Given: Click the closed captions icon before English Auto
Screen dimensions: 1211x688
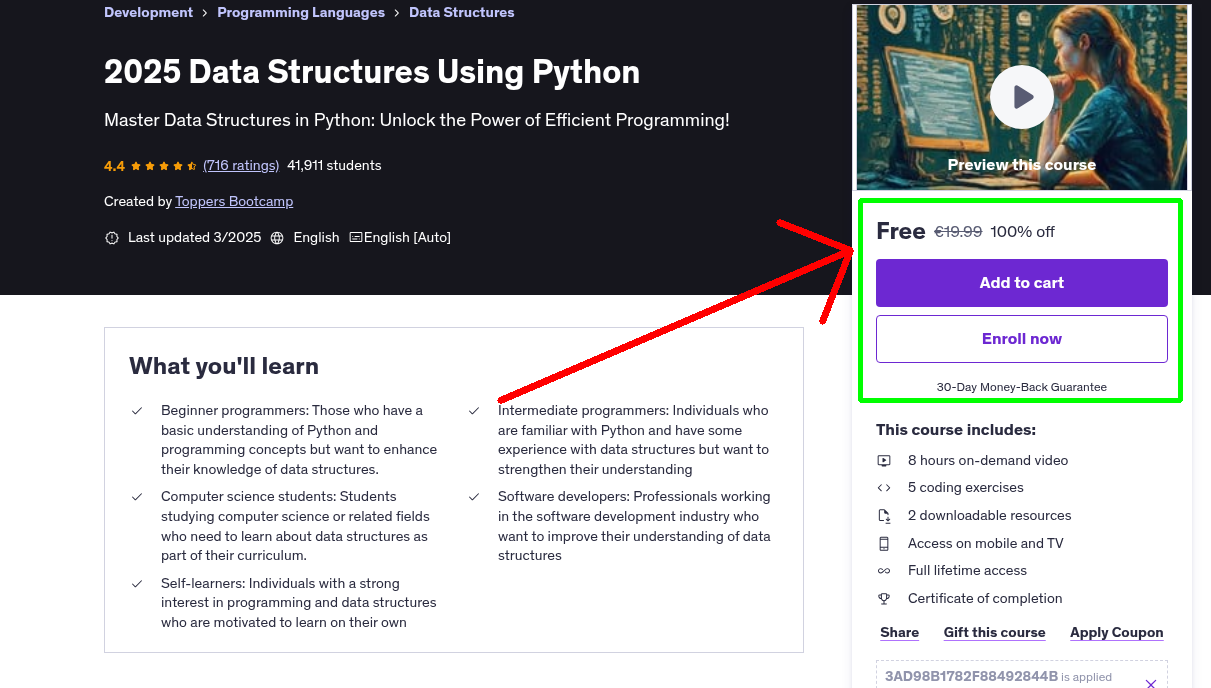Looking at the screenshot, I should pyautogui.click(x=355, y=238).
